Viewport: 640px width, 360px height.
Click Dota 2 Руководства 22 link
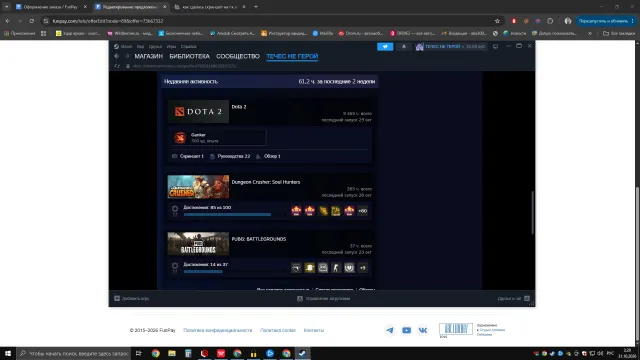coord(230,156)
